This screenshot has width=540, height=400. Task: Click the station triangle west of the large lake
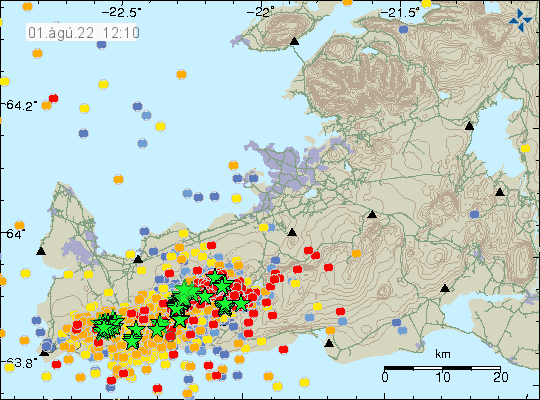469,126
